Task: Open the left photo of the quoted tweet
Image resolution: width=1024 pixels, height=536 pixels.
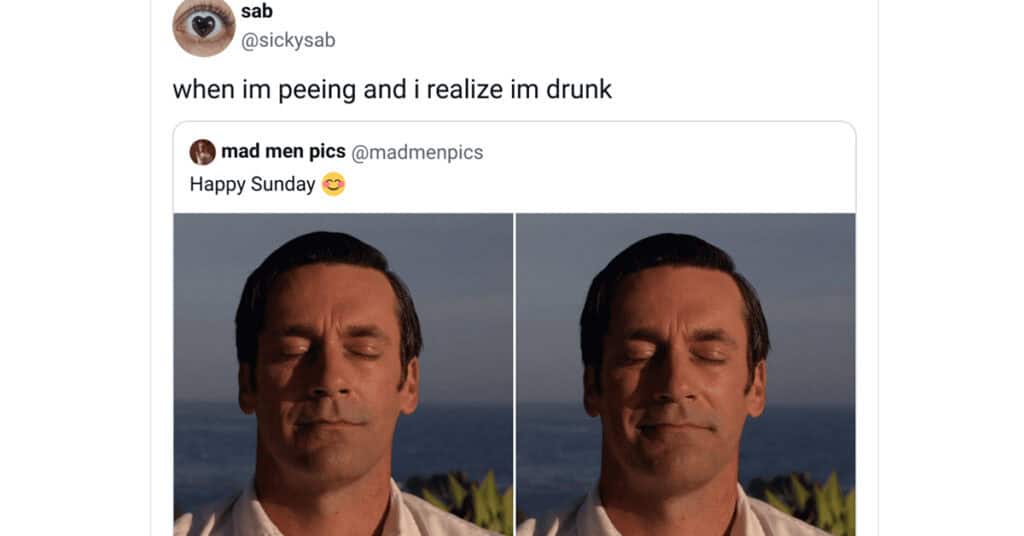Action: point(344,375)
